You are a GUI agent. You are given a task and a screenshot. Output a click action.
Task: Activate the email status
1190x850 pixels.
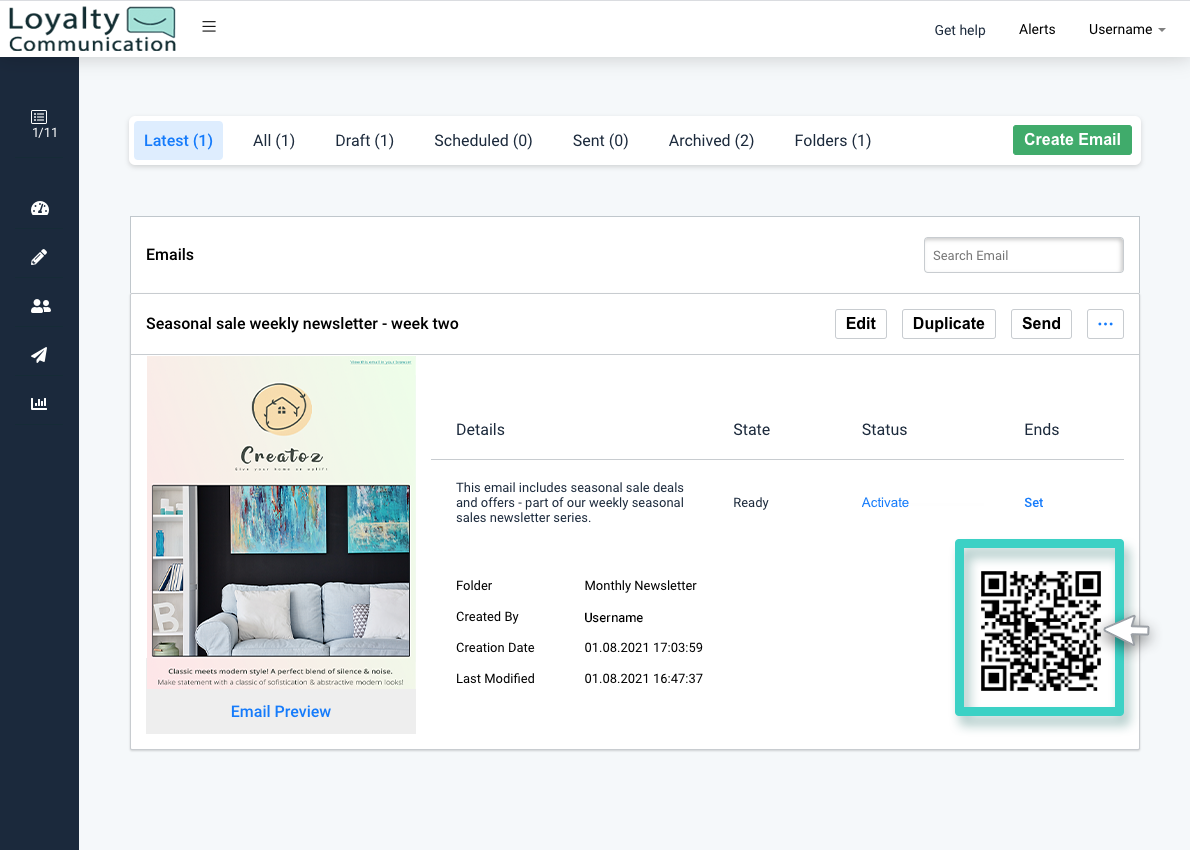[885, 502]
